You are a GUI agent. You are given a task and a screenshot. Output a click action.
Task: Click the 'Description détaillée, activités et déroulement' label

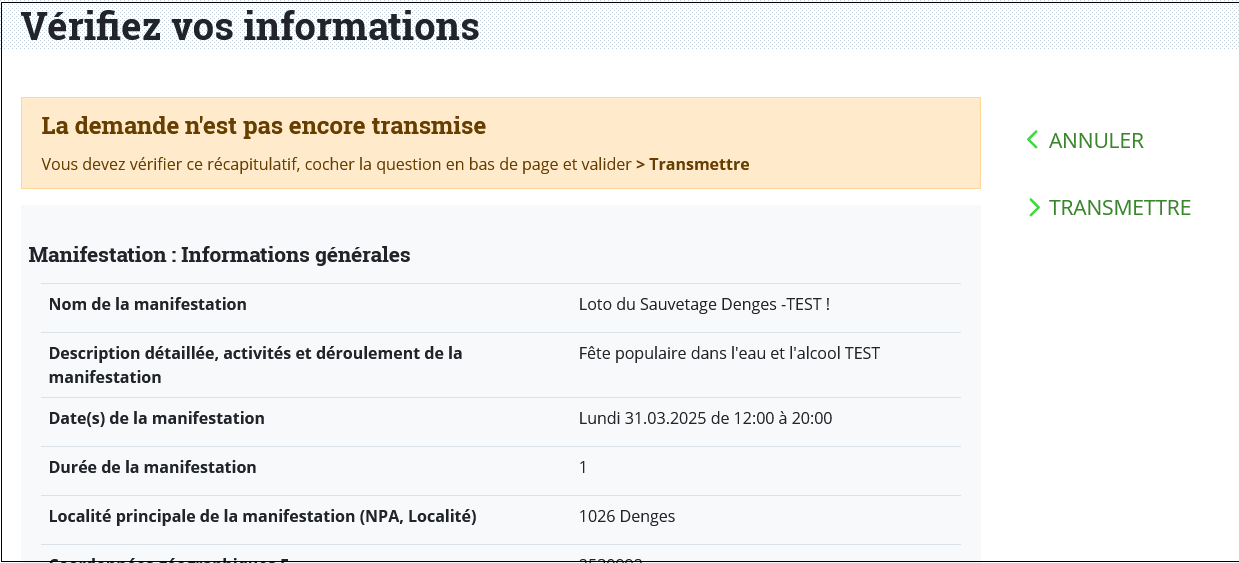pos(255,365)
